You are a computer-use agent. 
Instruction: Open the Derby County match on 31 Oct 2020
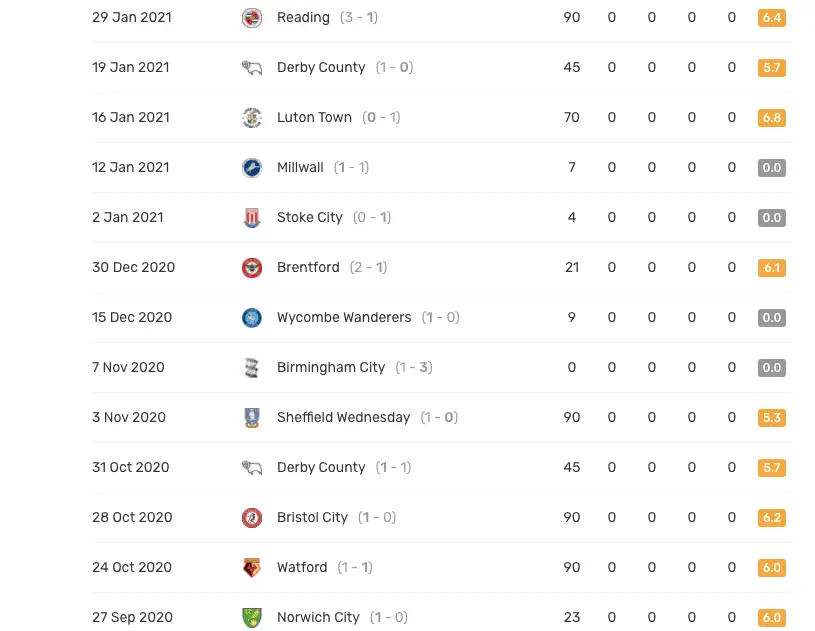point(344,467)
